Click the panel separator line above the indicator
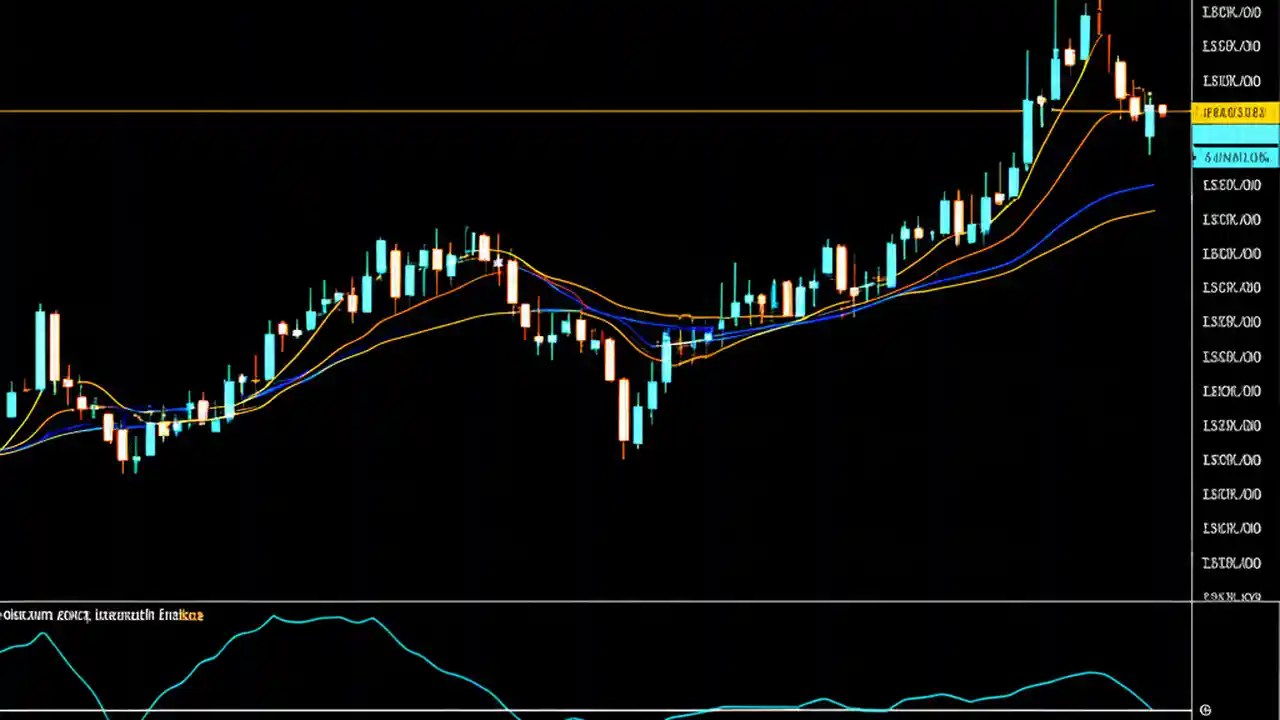The image size is (1280, 720). coord(600,600)
